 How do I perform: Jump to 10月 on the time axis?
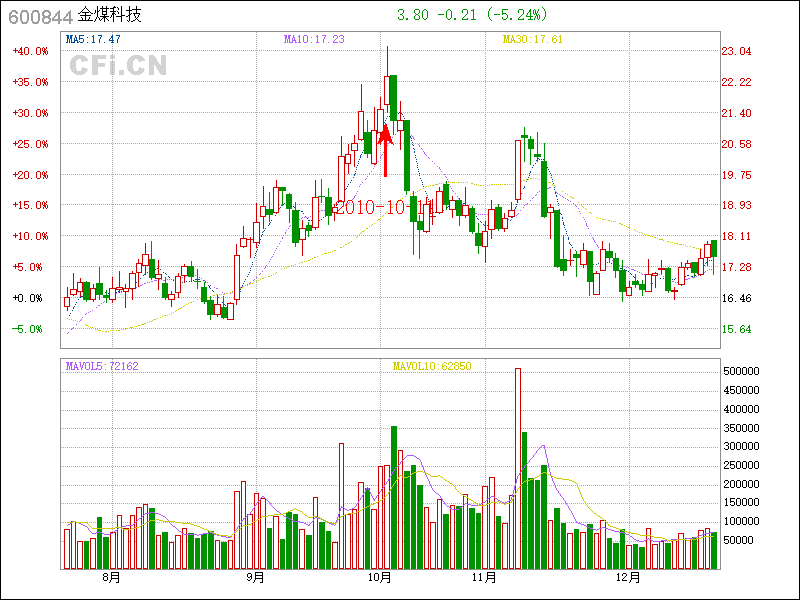379,578
